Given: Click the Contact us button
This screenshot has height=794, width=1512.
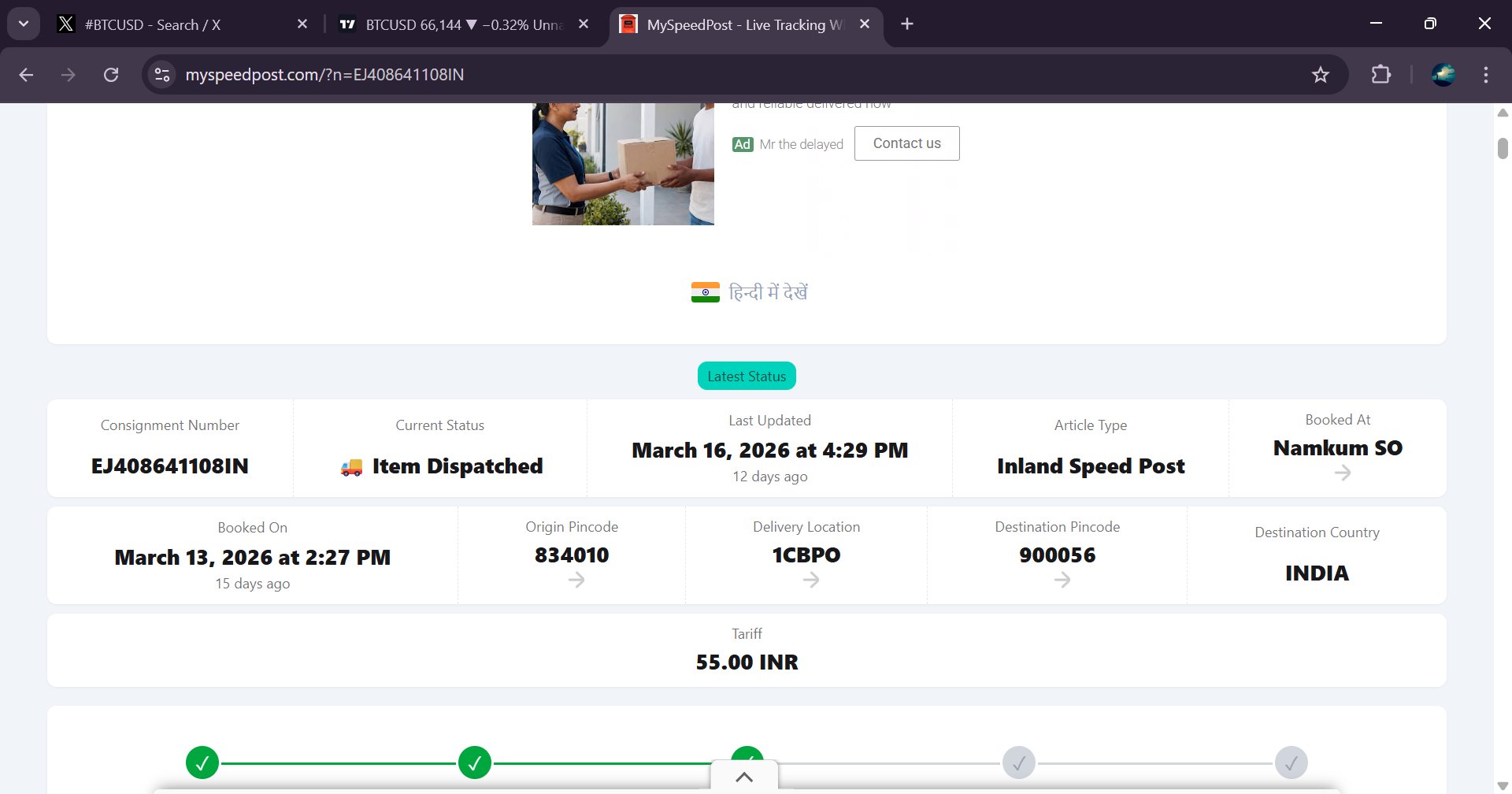Looking at the screenshot, I should point(906,143).
